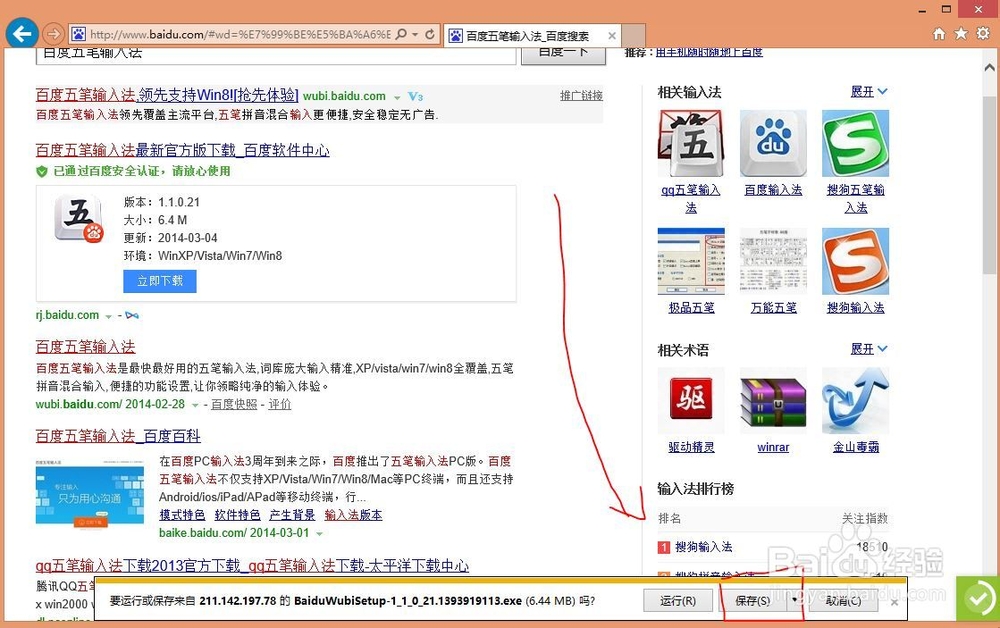
Task: Open qq五笔输入法下载2013官方下载 link
Action: click(252, 566)
